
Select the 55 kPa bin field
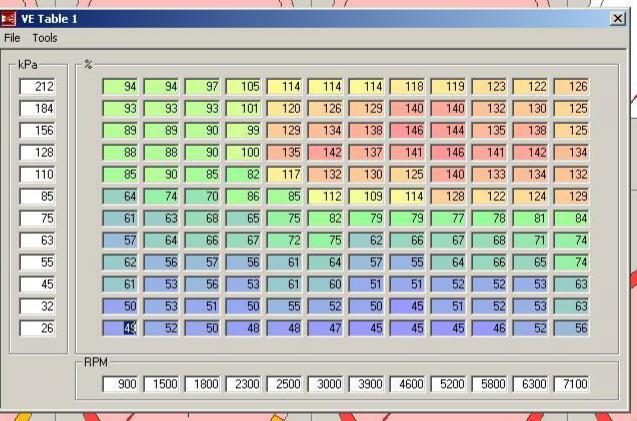coord(37,262)
